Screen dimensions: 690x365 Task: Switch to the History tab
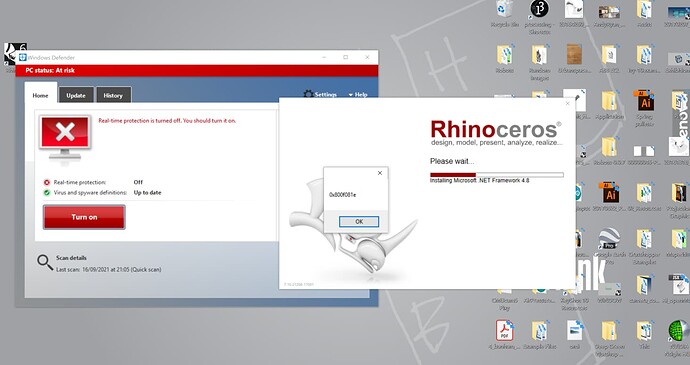[x=113, y=95]
